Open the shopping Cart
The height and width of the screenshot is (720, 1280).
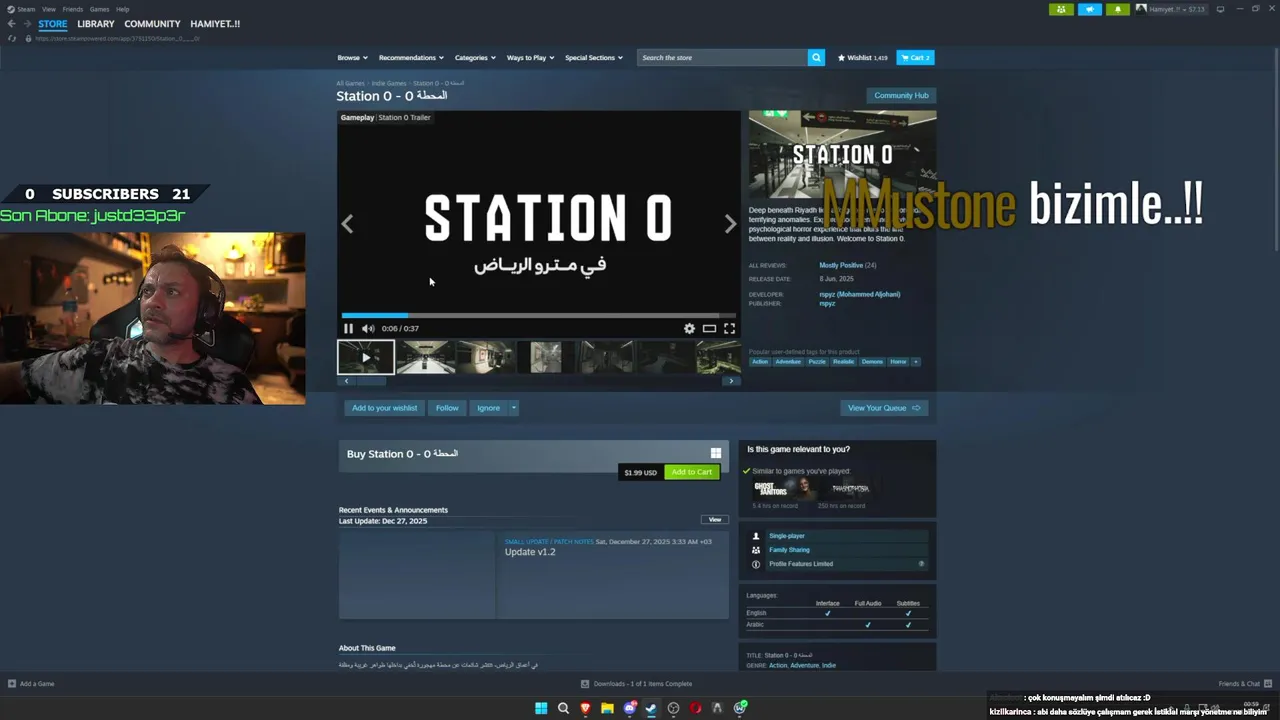pyautogui.click(x=915, y=57)
